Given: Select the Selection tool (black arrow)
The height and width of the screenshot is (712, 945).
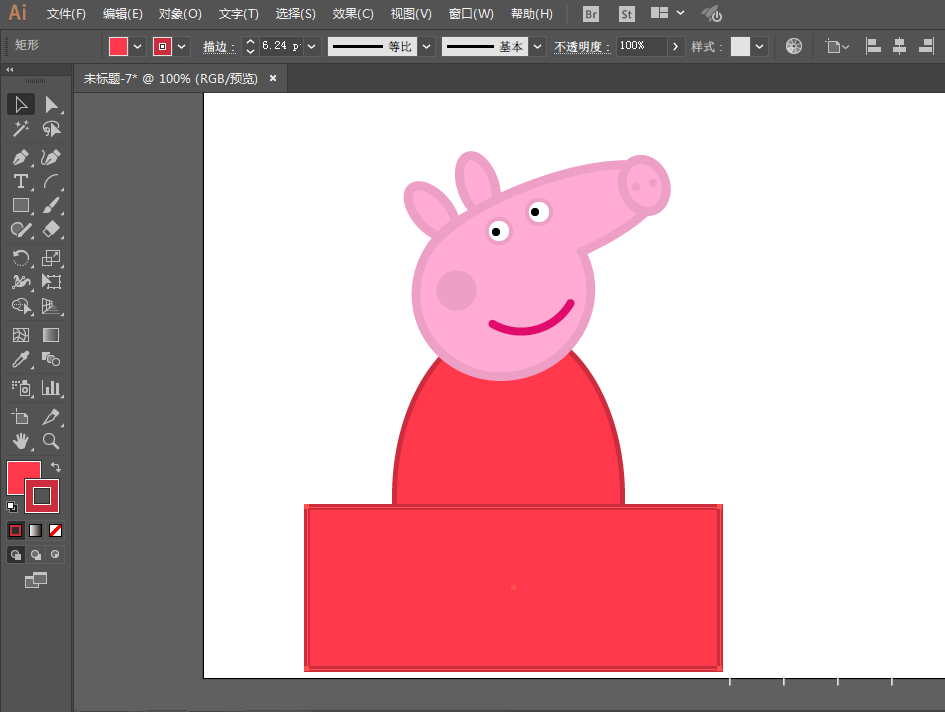Looking at the screenshot, I should coord(20,104).
